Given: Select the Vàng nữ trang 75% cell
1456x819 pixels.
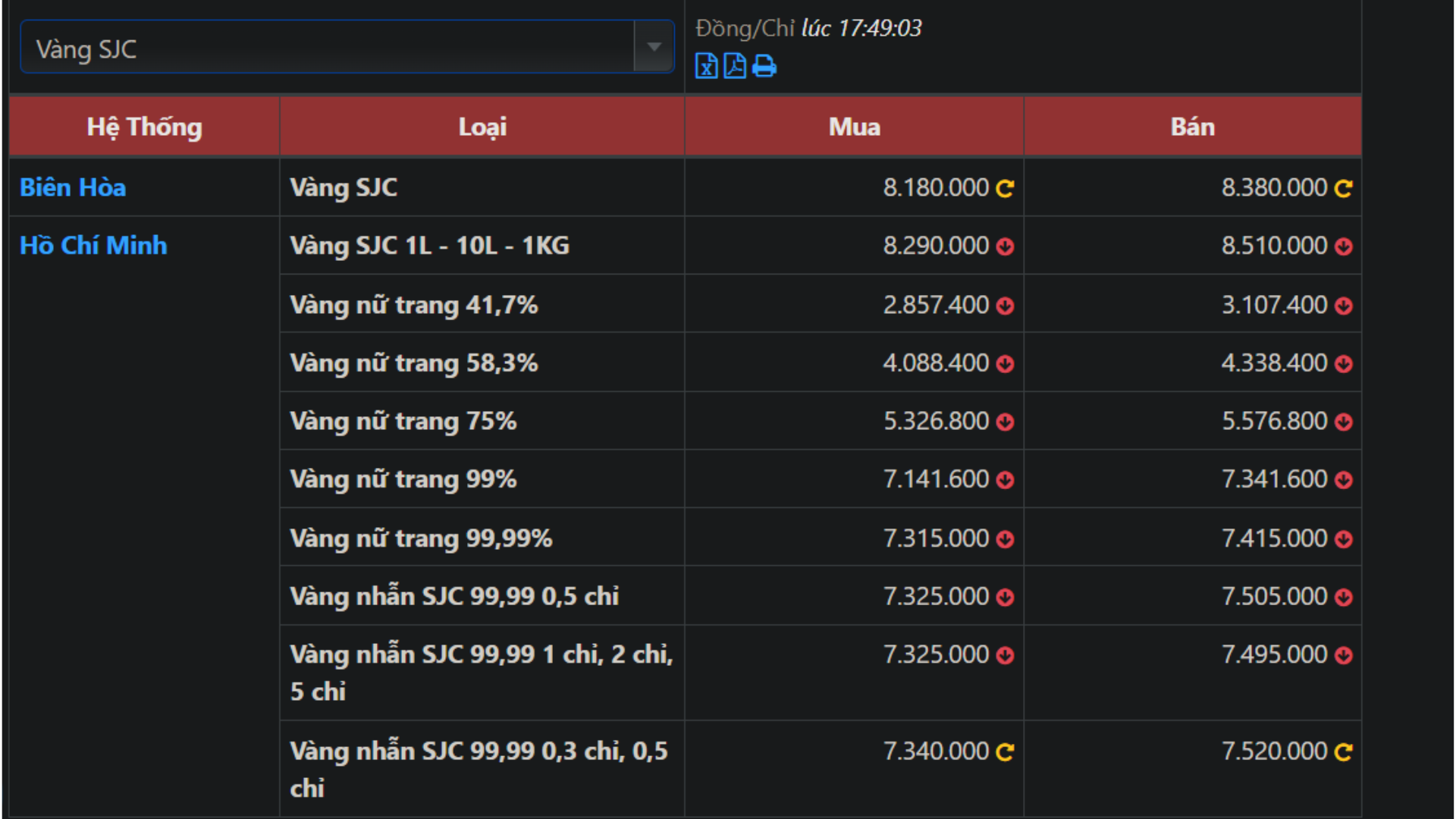Looking at the screenshot, I should [x=482, y=421].
